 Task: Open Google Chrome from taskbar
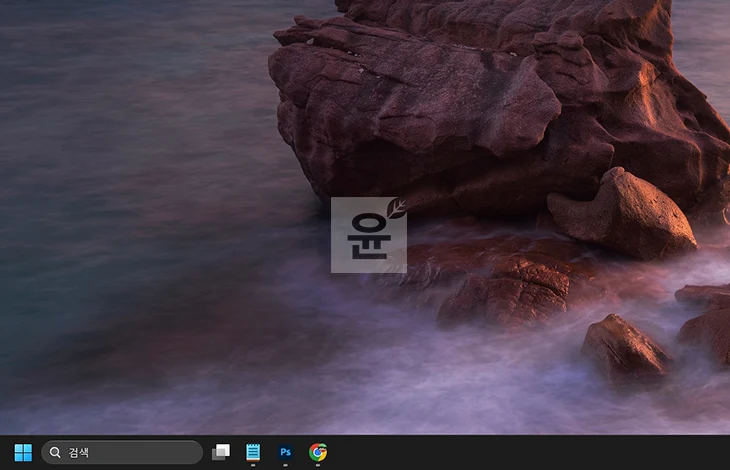click(318, 452)
